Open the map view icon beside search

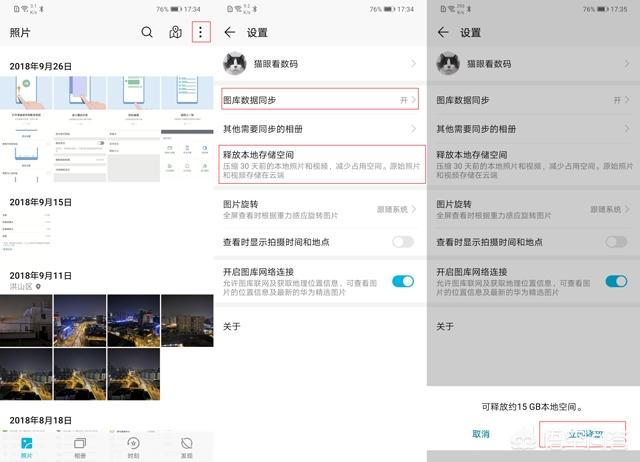tap(175, 33)
